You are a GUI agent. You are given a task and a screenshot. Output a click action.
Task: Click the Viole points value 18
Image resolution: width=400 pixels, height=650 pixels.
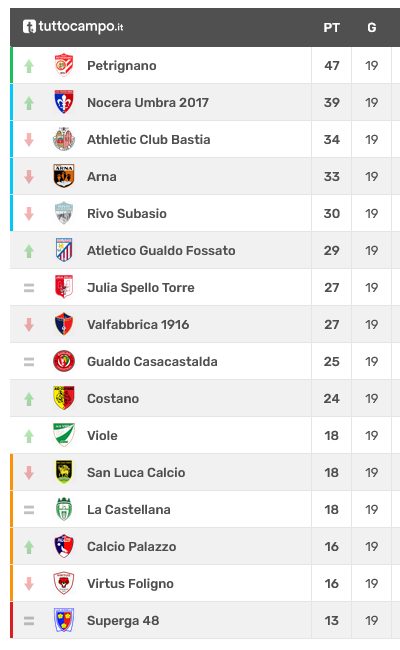pos(332,435)
